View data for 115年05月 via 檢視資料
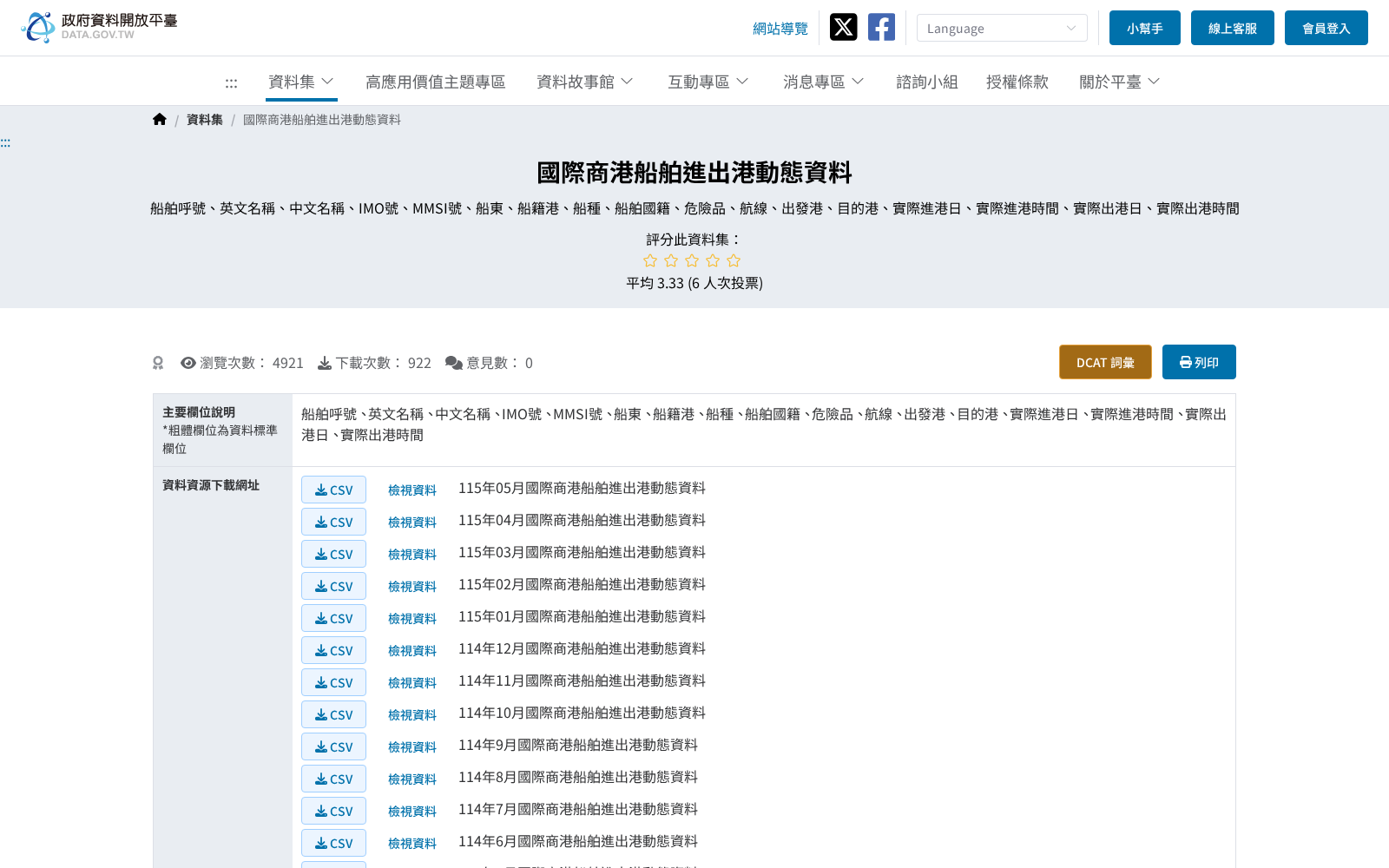 tap(412, 490)
